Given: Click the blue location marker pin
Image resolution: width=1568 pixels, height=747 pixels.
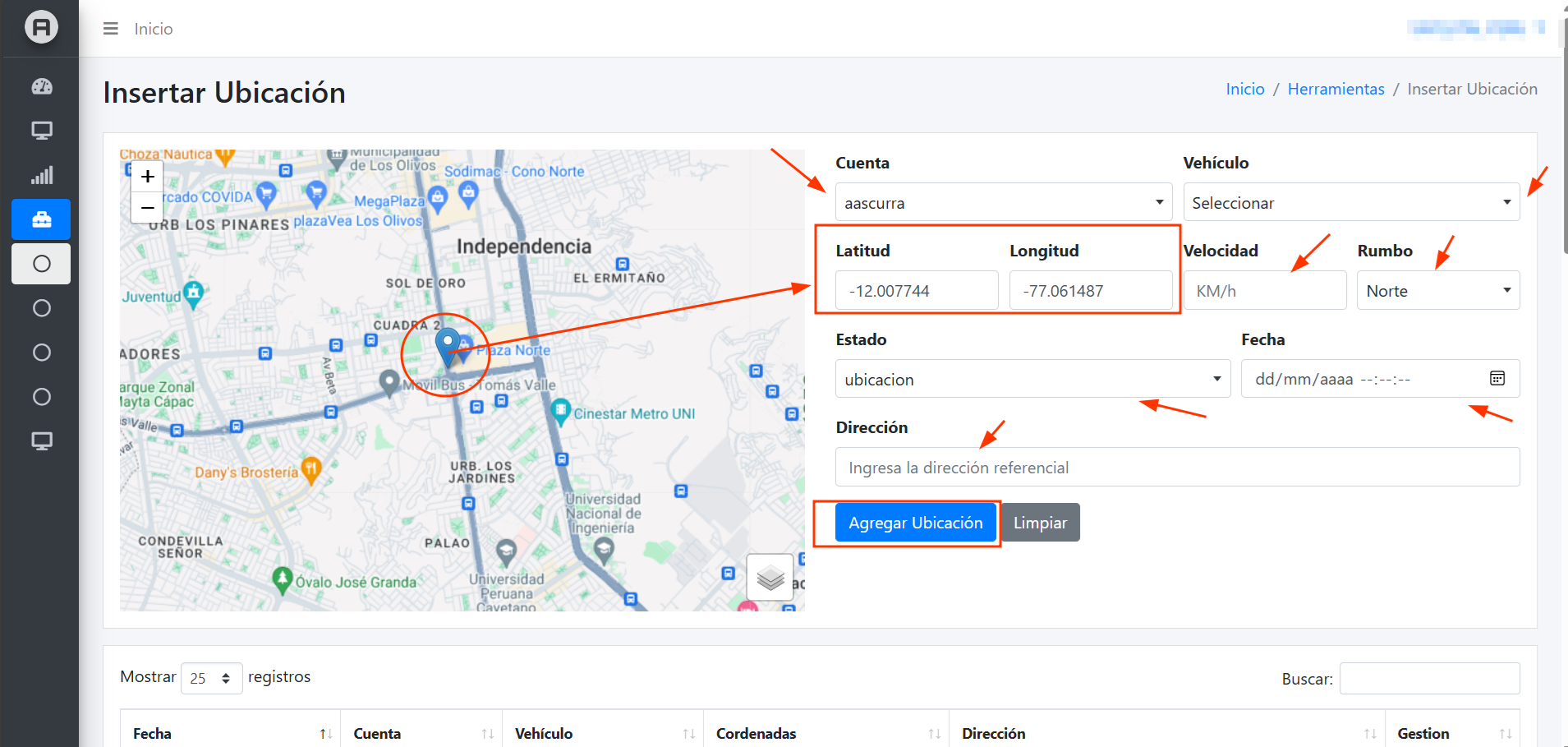Looking at the screenshot, I should (x=448, y=345).
